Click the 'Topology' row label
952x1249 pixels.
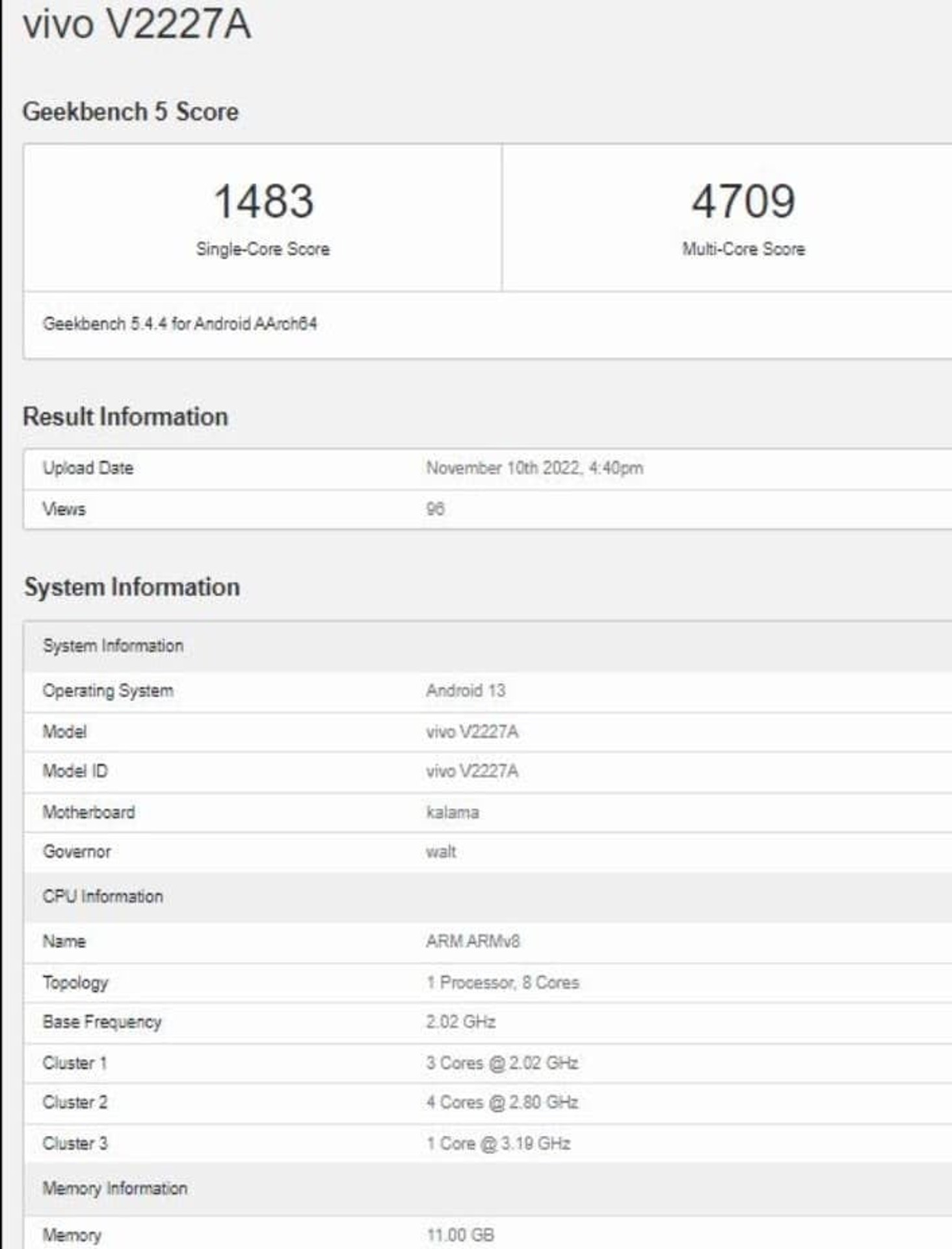(x=75, y=983)
